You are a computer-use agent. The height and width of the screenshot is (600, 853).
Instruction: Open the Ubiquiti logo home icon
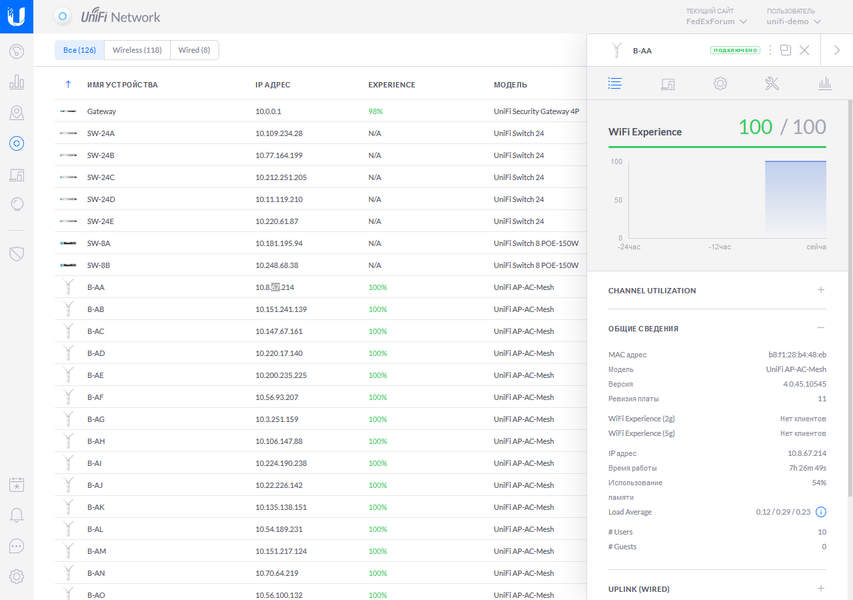coord(16,16)
